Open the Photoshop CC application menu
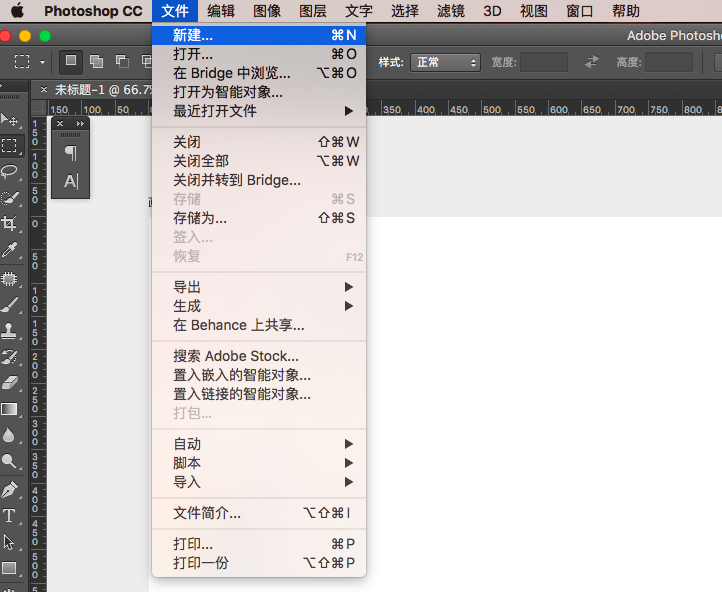722x592 pixels. click(93, 11)
